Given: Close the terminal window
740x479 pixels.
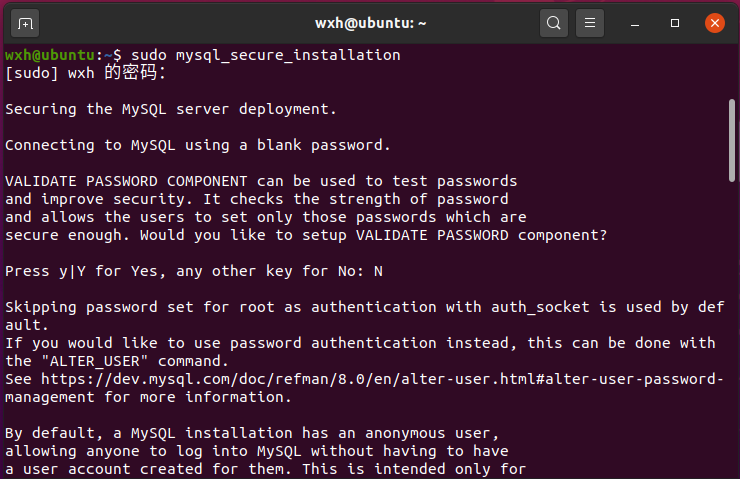Looking at the screenshot, I should [x=714, y=22].
